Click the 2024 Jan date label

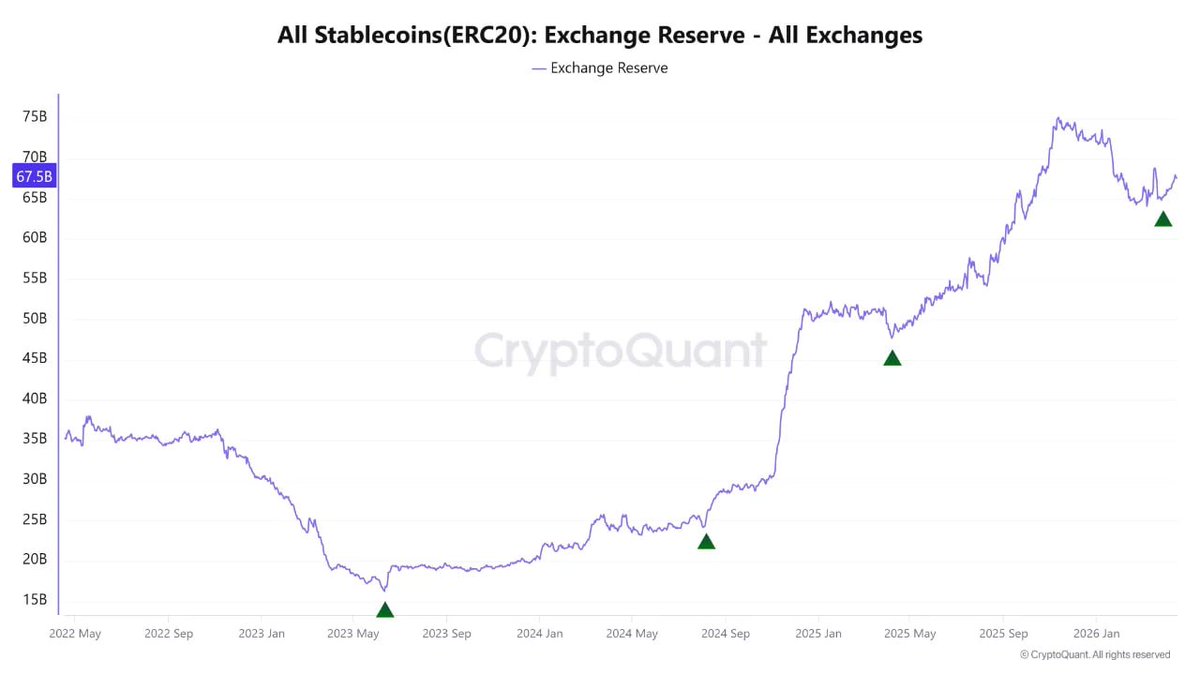(539, 633)
